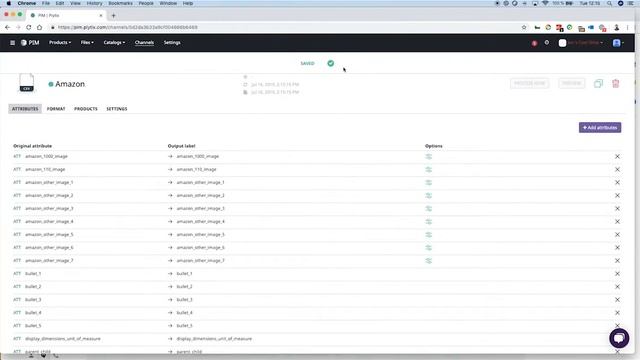Switch to the Format tab

(56, 109)
